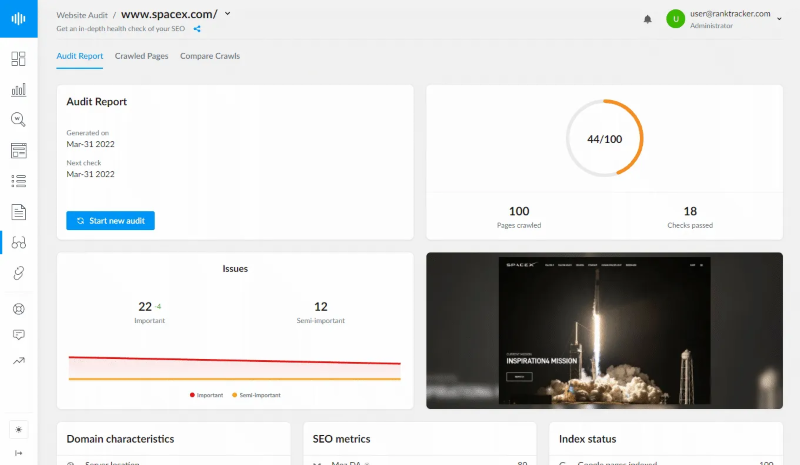
Task: Click the share icon next to subtitle
Action: [x=197, y=29]
